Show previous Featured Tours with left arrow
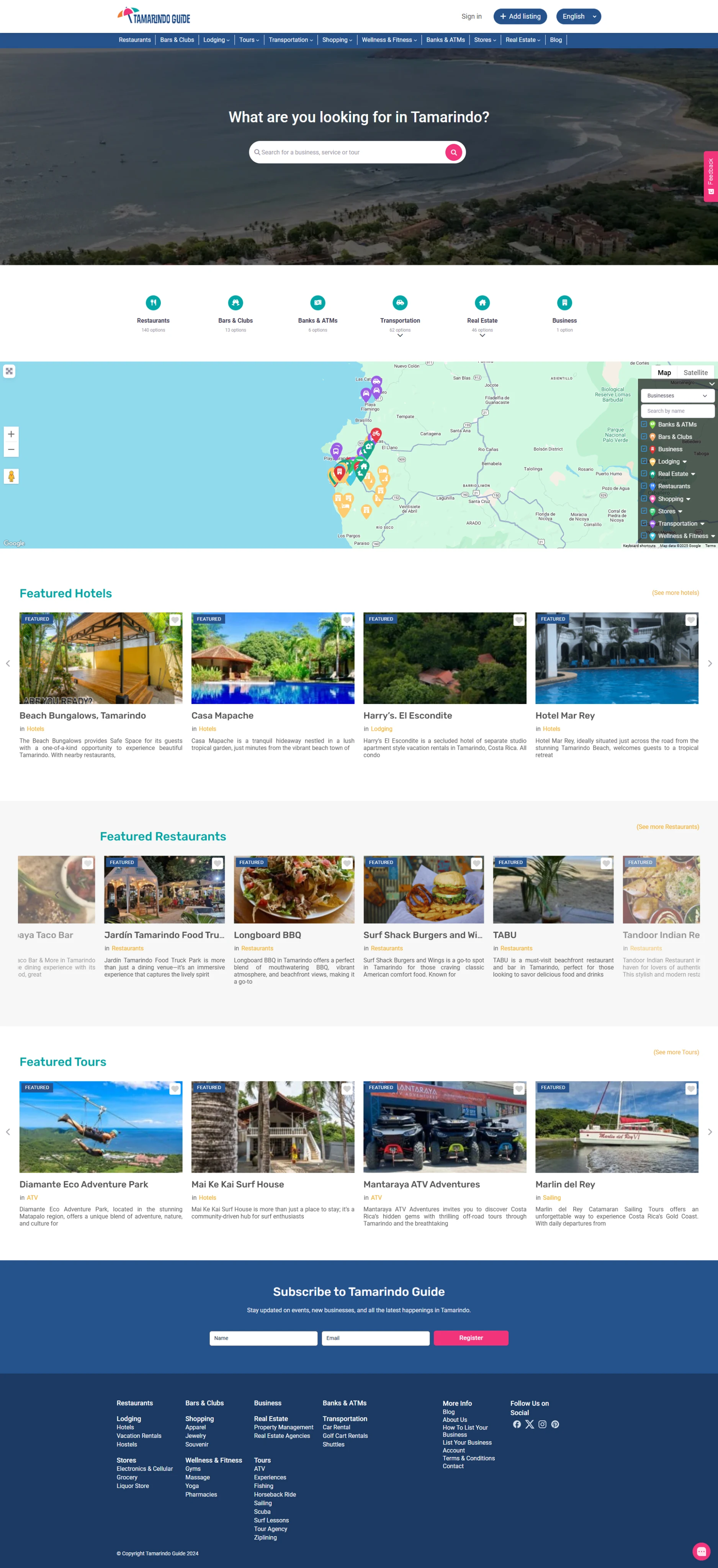 [8, 1132]
